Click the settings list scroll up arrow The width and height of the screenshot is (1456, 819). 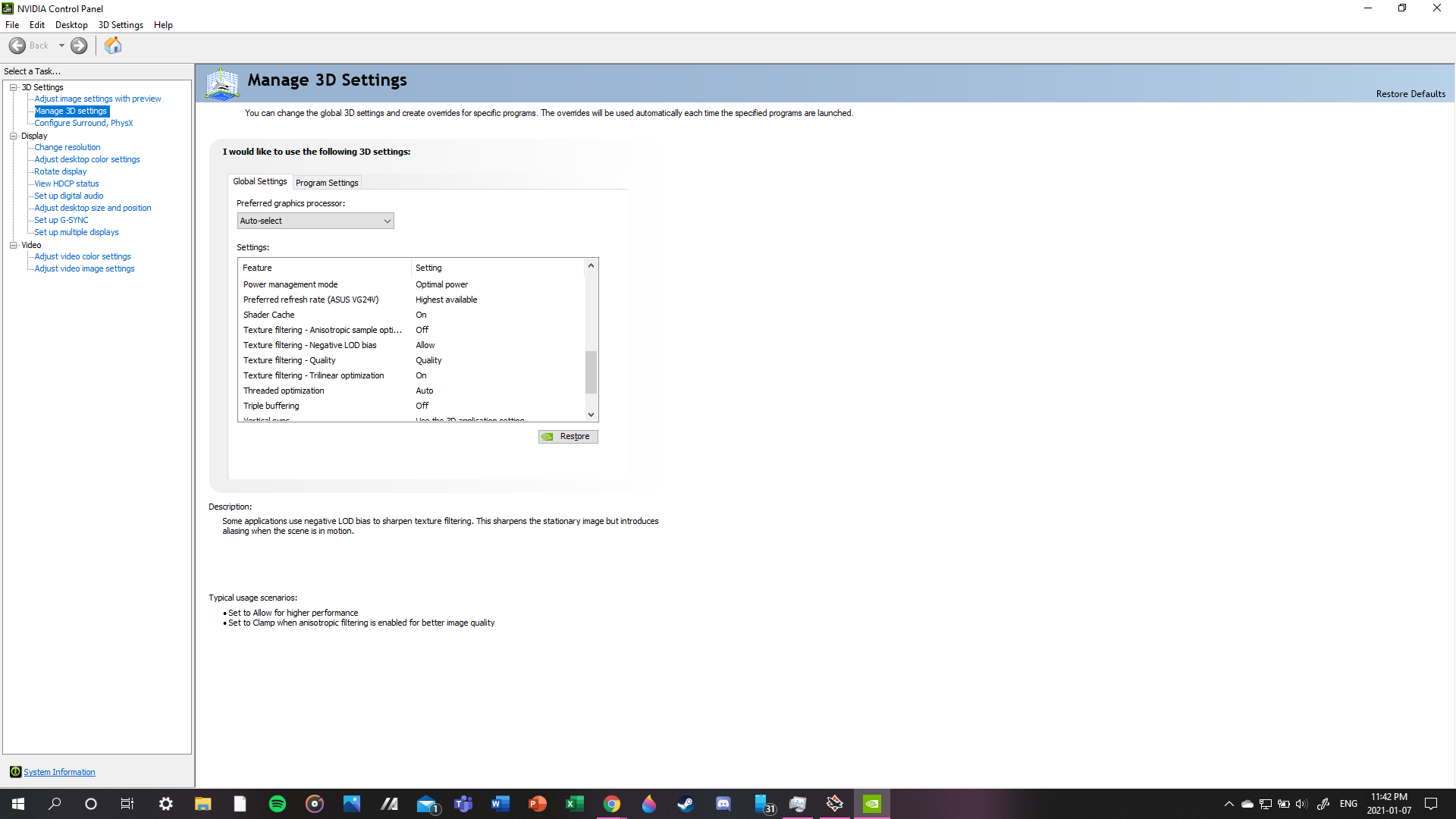pyautogui.click(x=591, y=265)
